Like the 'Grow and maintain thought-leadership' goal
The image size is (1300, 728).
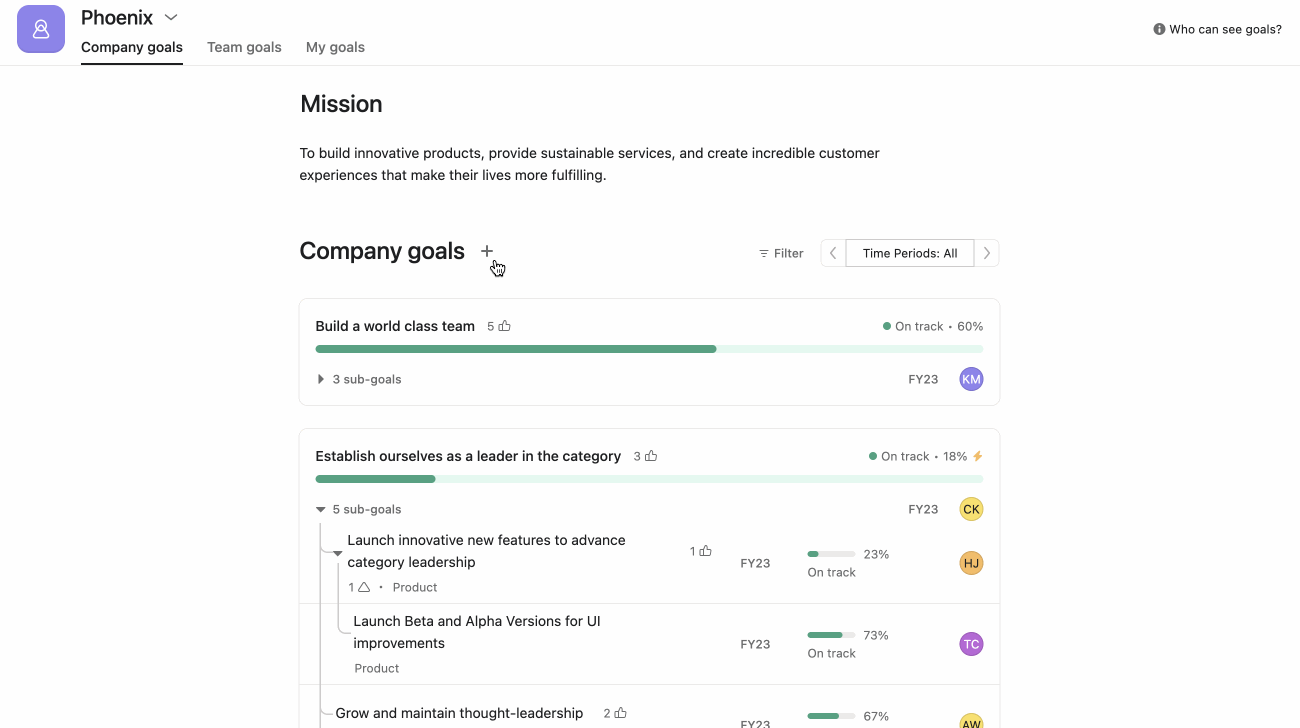pyautogui.click(x=621, y=713)
